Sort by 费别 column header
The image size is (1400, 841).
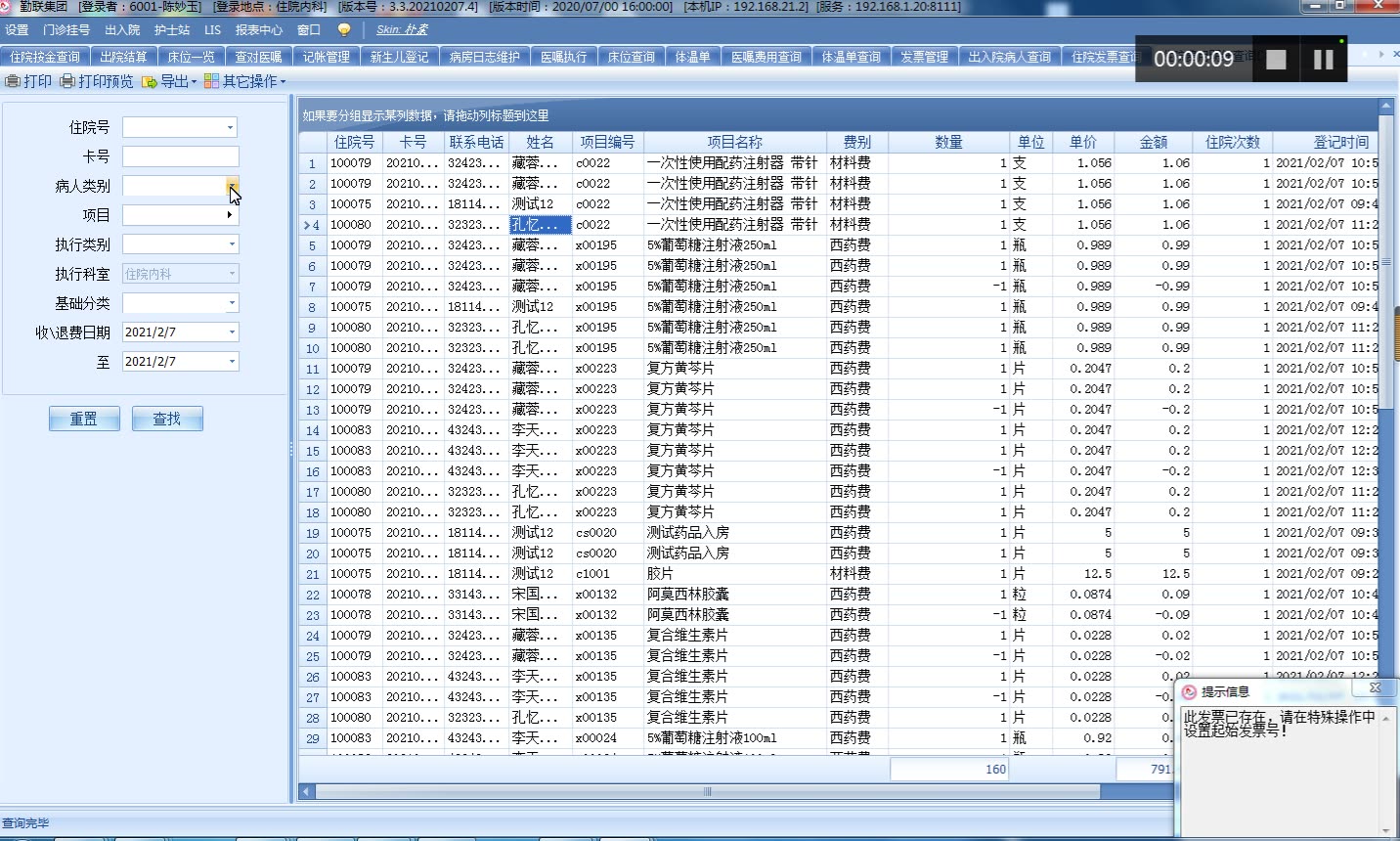click(857, 142)
